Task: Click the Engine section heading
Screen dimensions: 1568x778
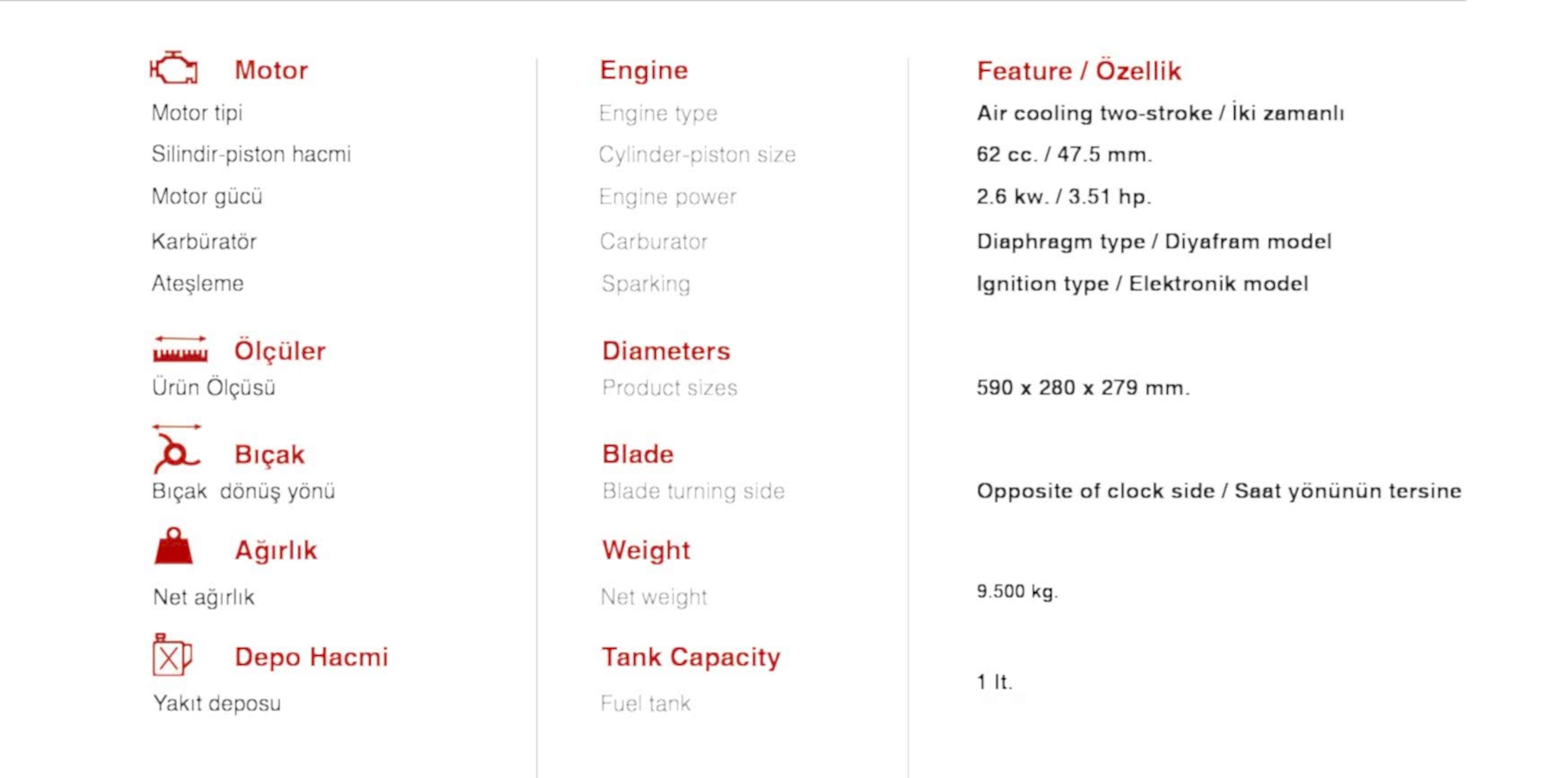Action: pyautogui.click(x=643, y=70)
